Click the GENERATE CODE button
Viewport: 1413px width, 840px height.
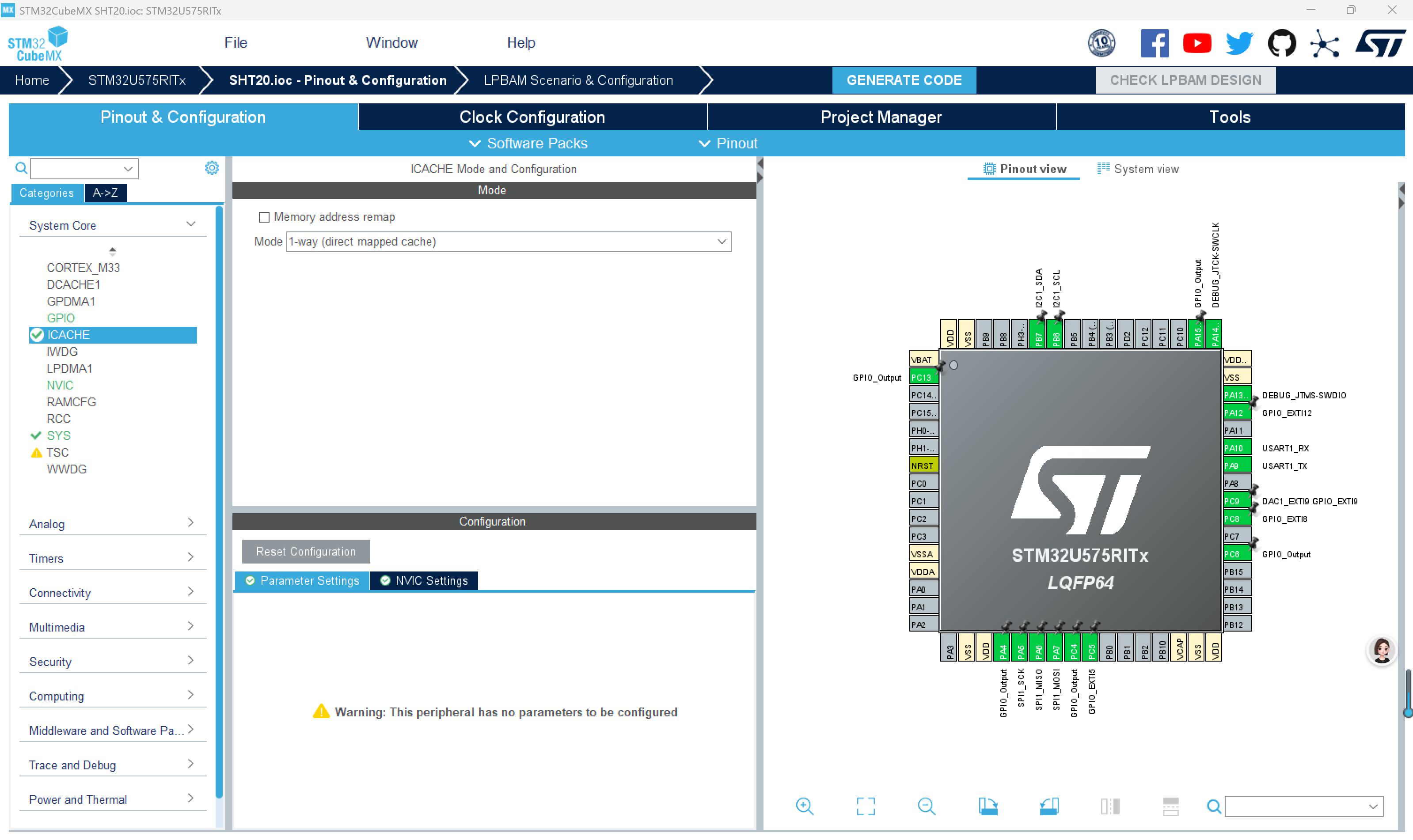(904, 80)
